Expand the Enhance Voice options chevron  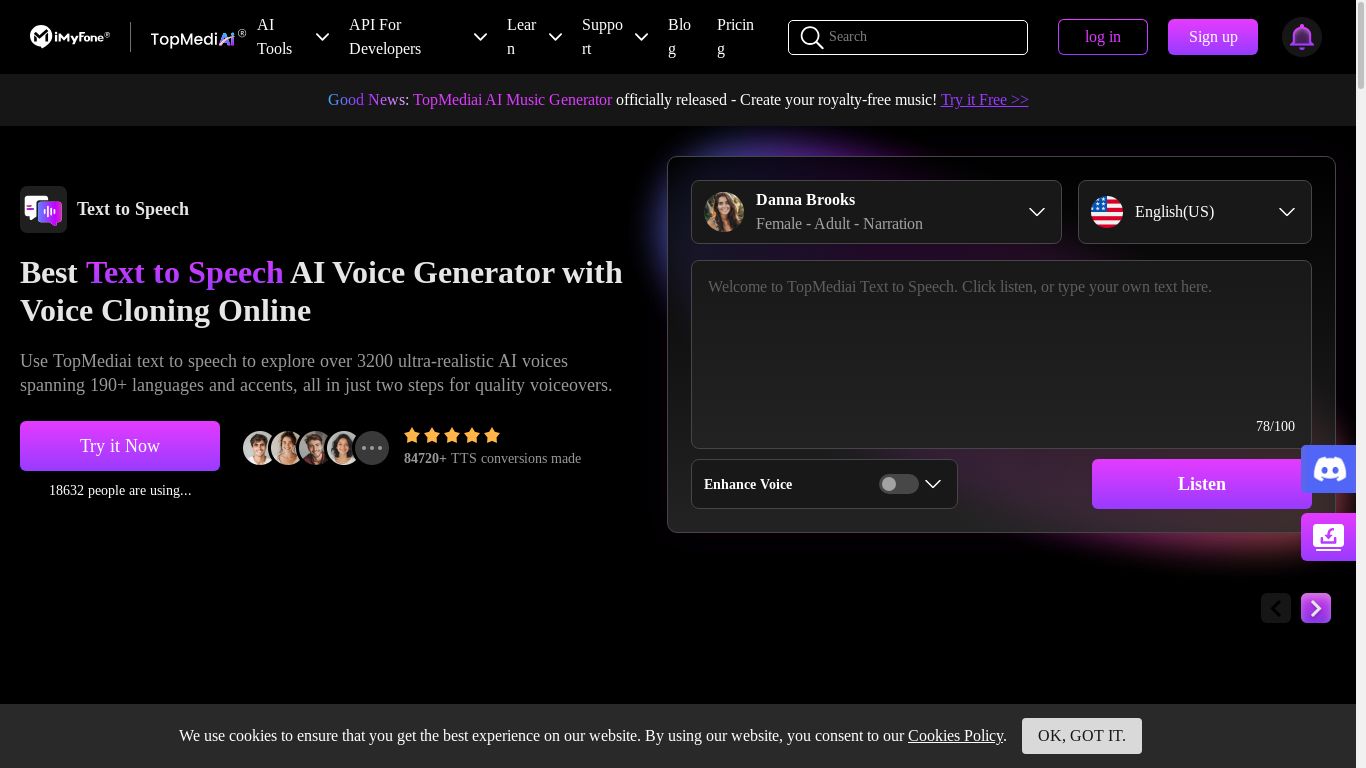click(x=933, y=484)
